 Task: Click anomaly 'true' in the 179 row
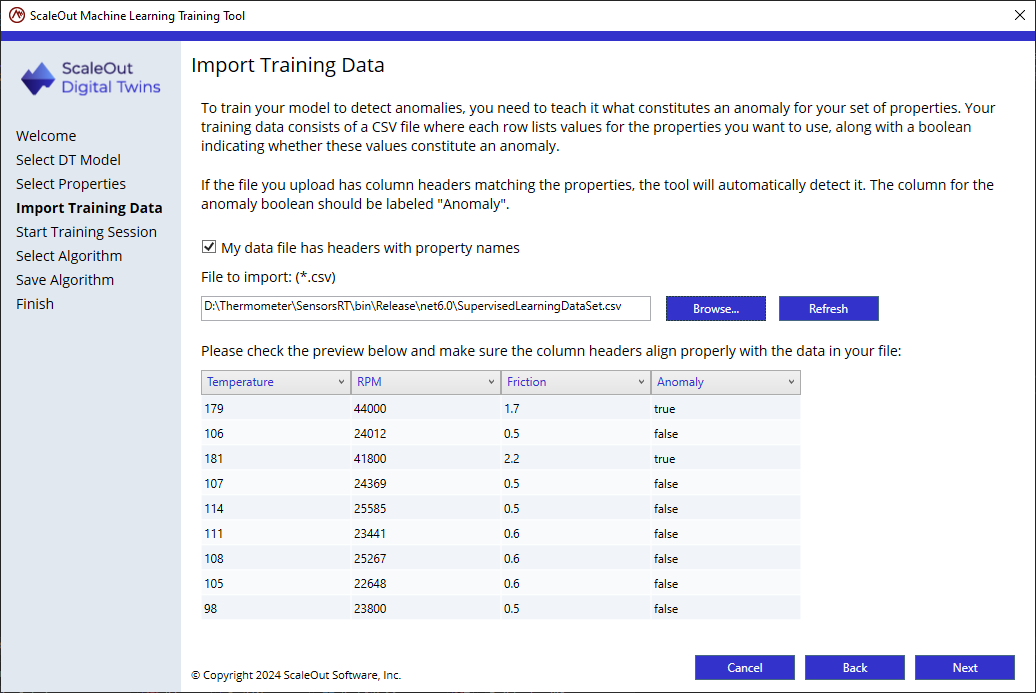[725, 408]
